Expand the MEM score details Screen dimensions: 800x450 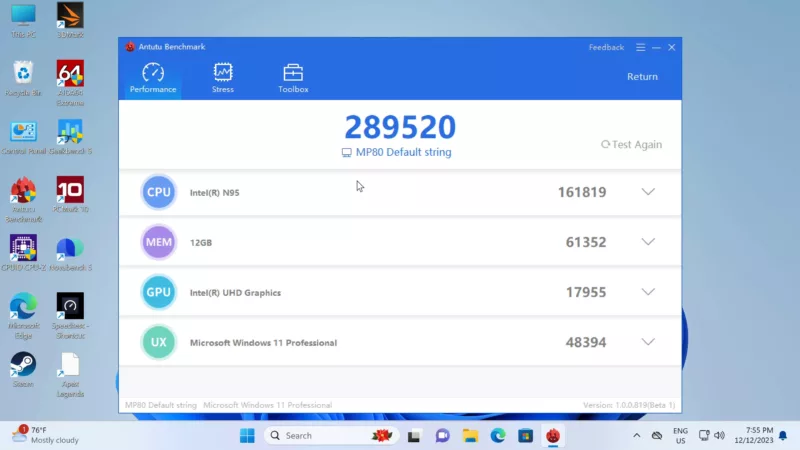click(x=648, y=242)
